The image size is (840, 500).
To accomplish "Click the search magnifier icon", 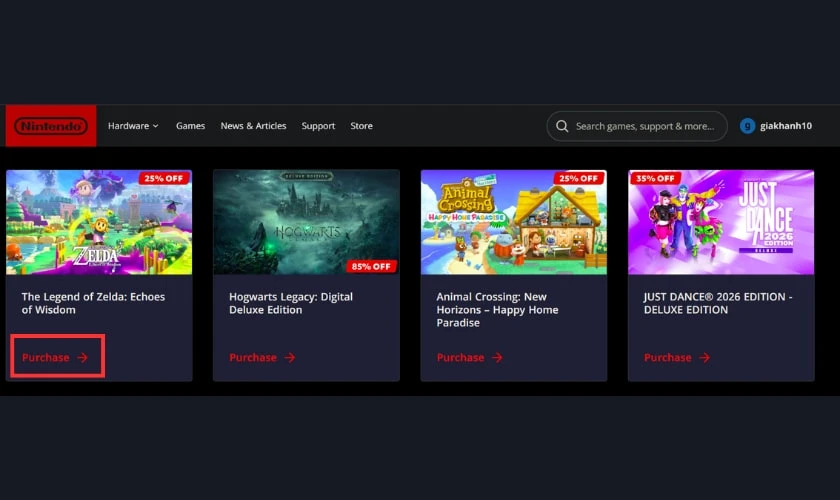I will [562, 126].
